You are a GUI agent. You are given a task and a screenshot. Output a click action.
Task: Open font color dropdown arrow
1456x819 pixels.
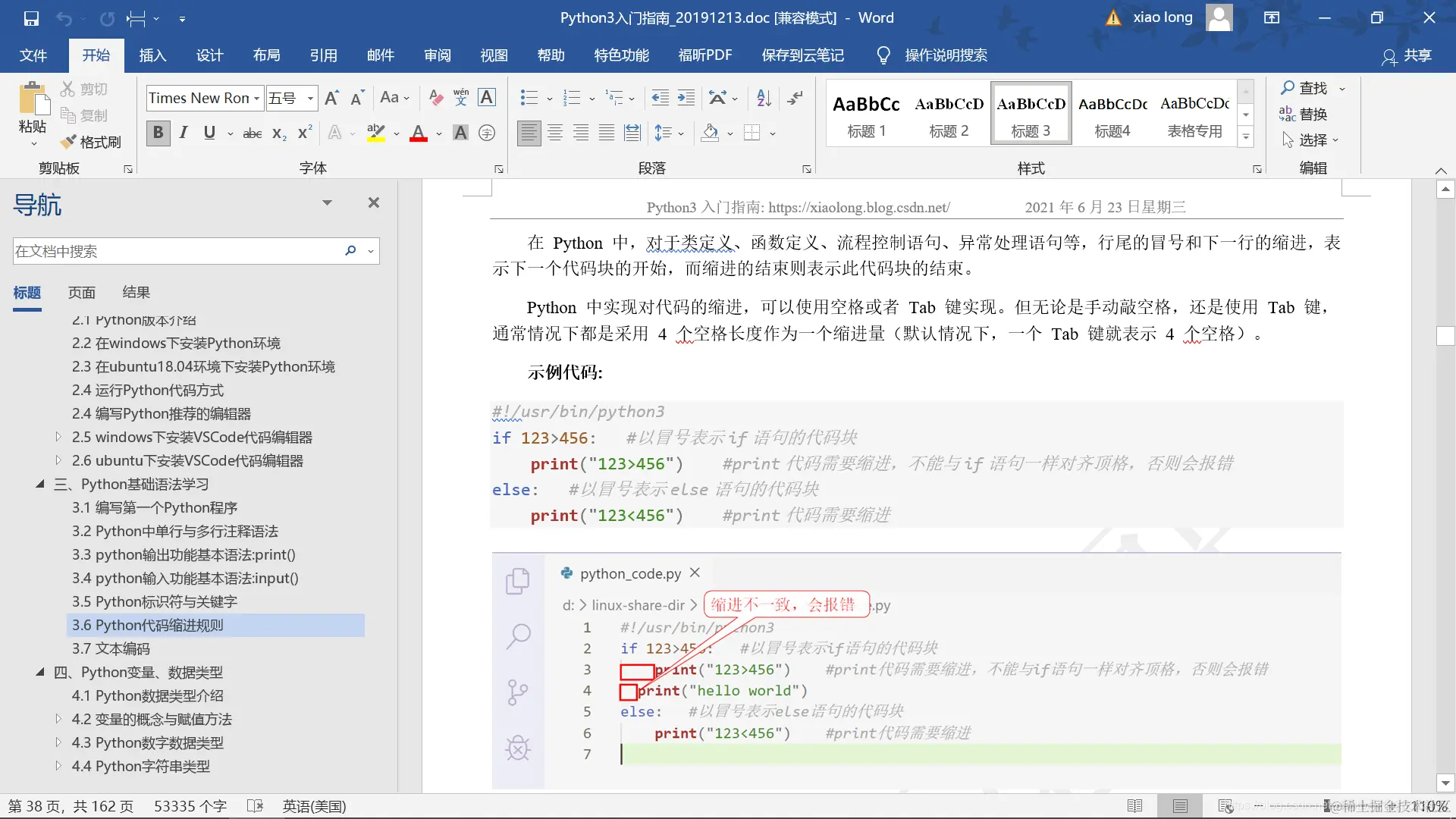(439, 134)
